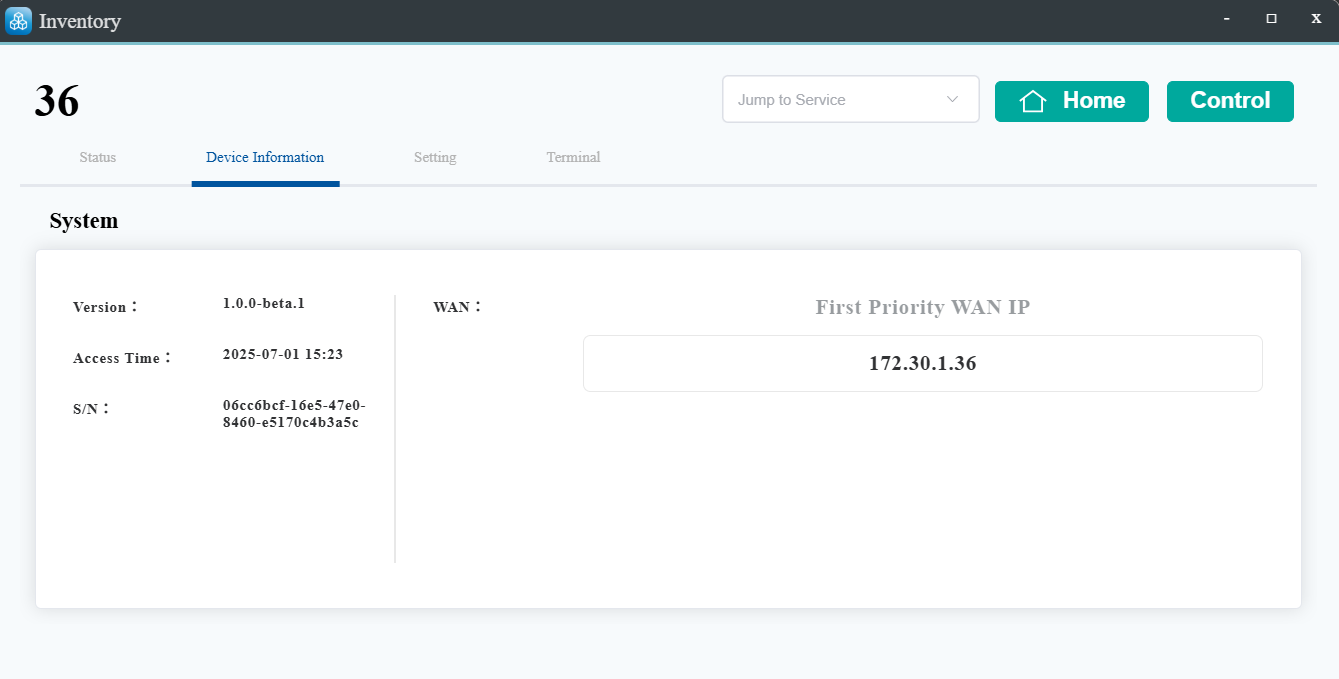The width and height of the screenshot is (1339, 679).
Task: Click access time 2025-07-01 15:23
Action: pyautogui.click(x=283, y=354)
